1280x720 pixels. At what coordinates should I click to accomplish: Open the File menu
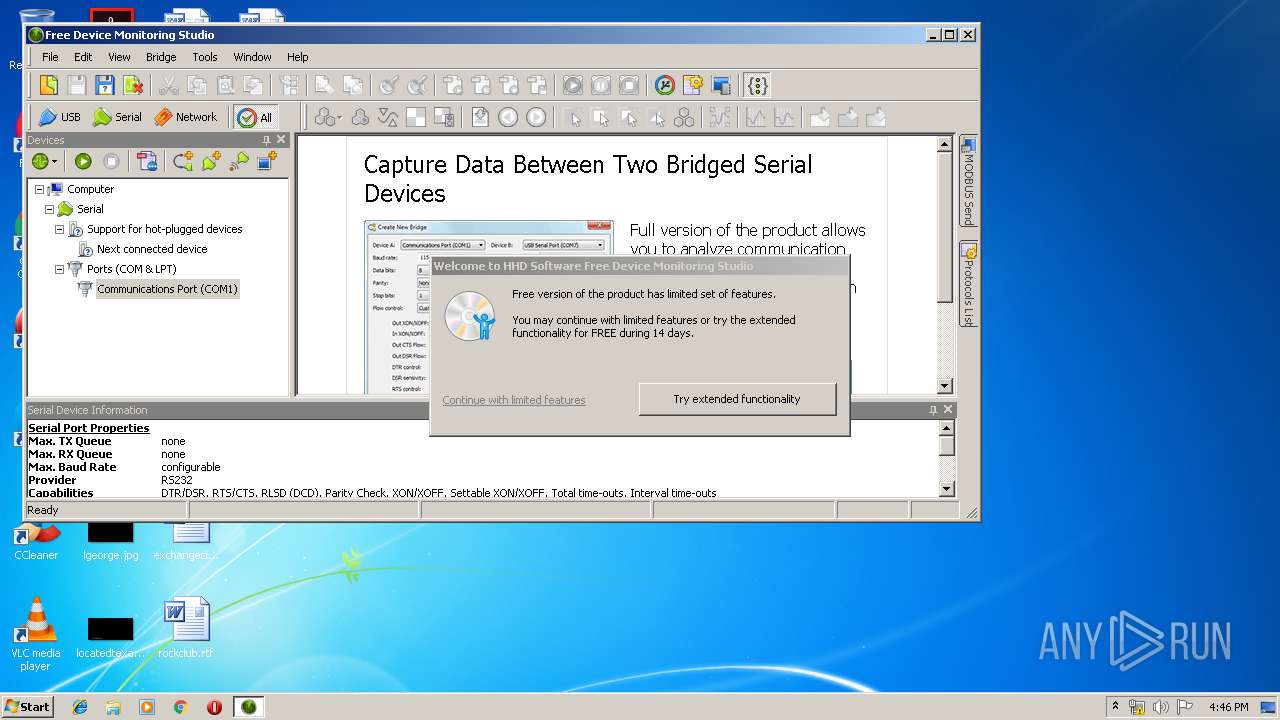click(50, 57)
